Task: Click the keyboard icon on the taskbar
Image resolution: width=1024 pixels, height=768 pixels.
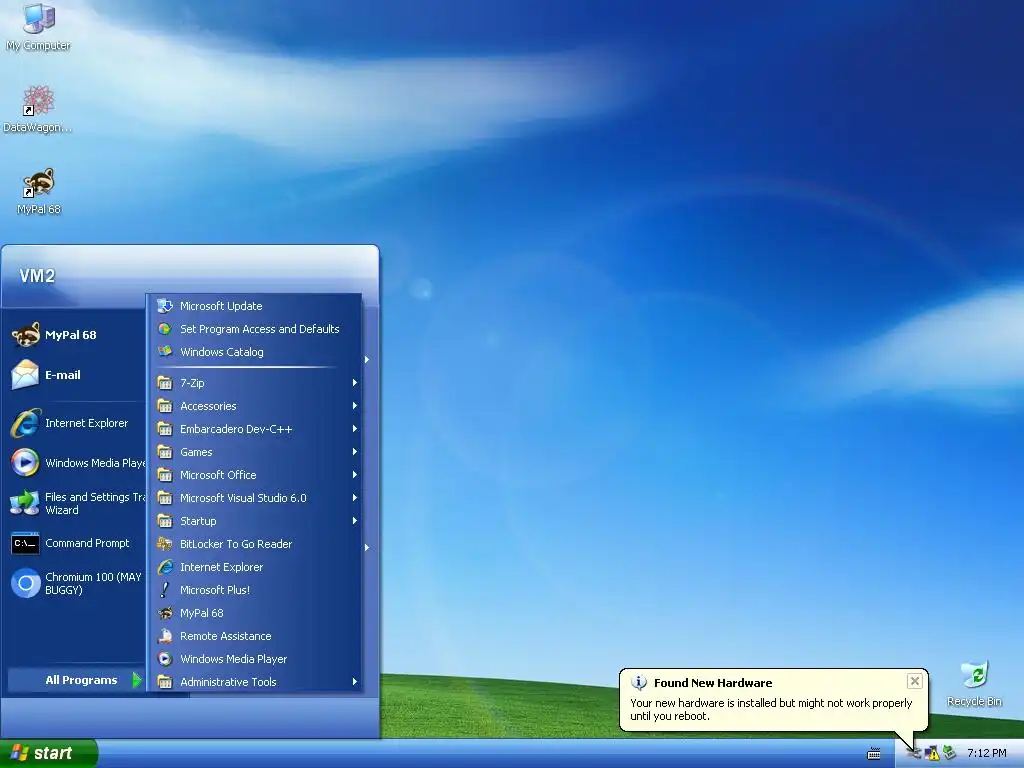Action: [874, 754]
